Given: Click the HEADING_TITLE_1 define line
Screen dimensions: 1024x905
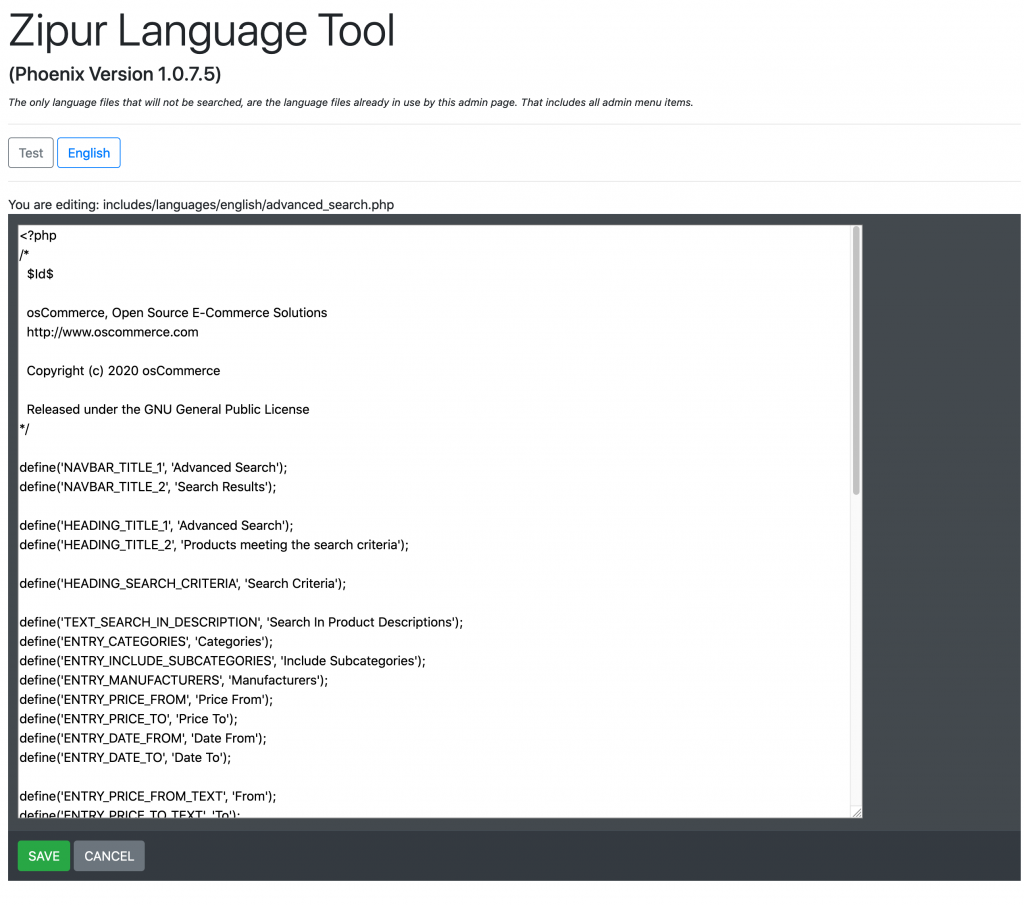Looking at the screenshot, I should [x=156, y=526].
